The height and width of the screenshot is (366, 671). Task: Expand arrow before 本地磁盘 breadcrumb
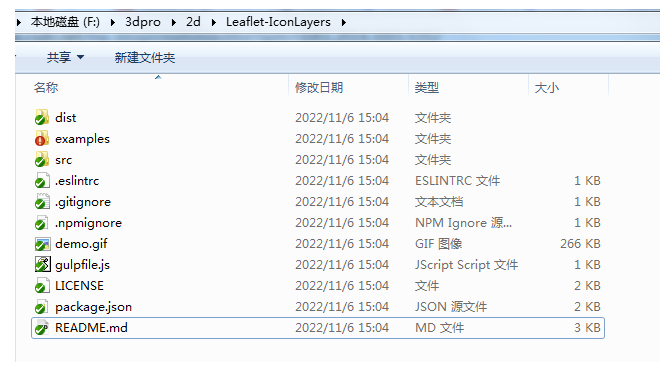pyautogui.click(x=18, y=22)
